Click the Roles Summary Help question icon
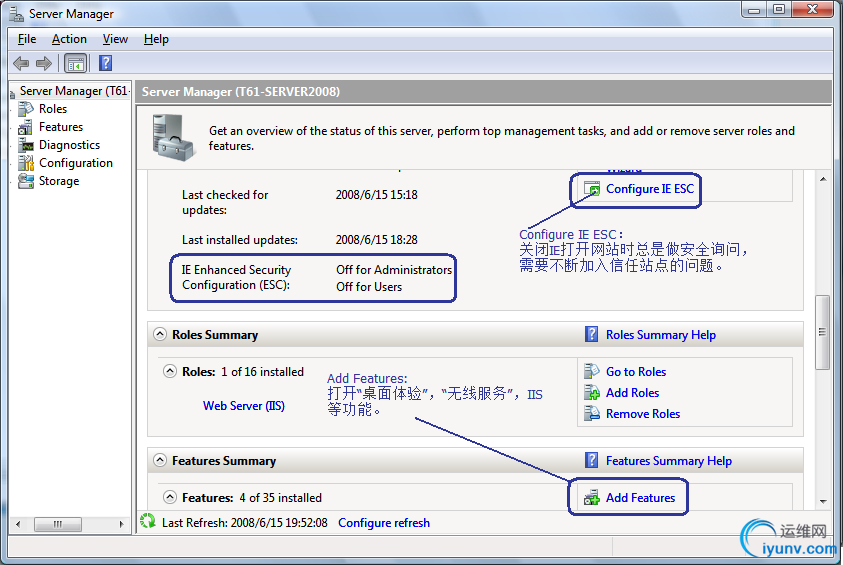 (x=591, y=334)
